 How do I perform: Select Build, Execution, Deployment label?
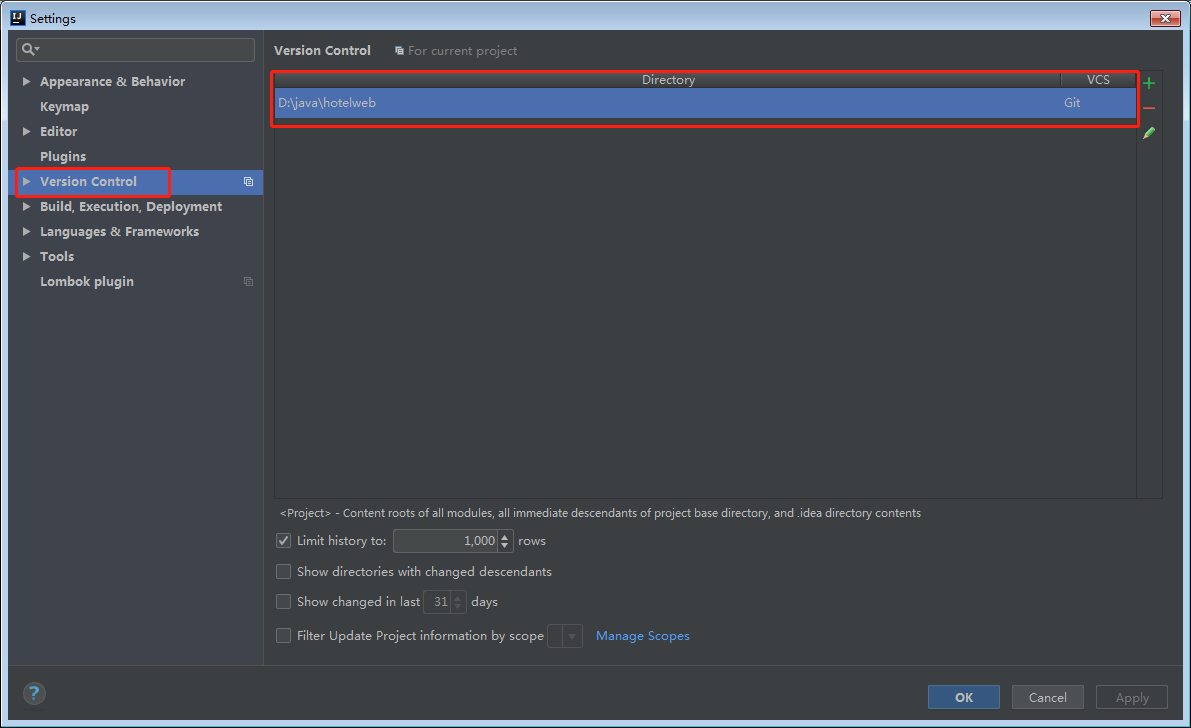pos(131,207)
